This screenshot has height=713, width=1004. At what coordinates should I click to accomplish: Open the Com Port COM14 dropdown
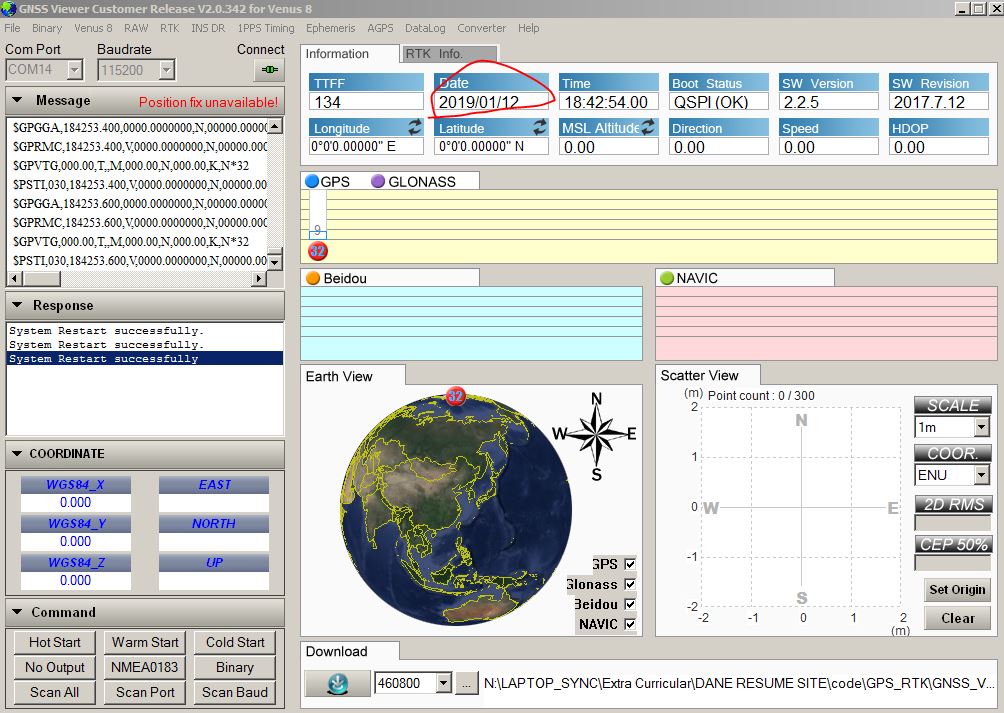click(x=75, y=69)
